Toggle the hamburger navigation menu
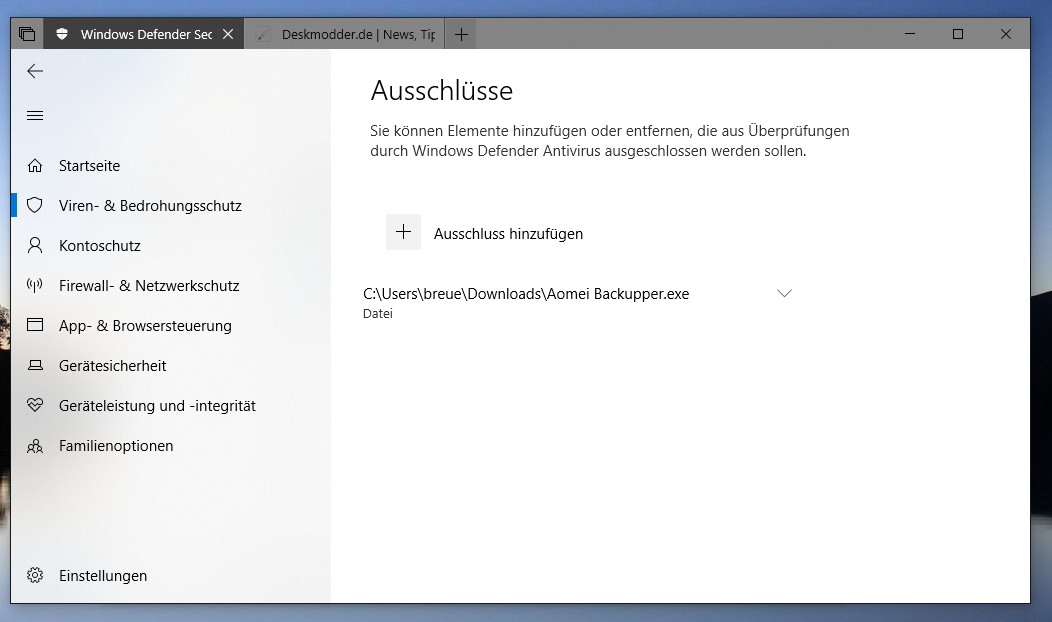The image size is (1052, 622). (35, 115)
